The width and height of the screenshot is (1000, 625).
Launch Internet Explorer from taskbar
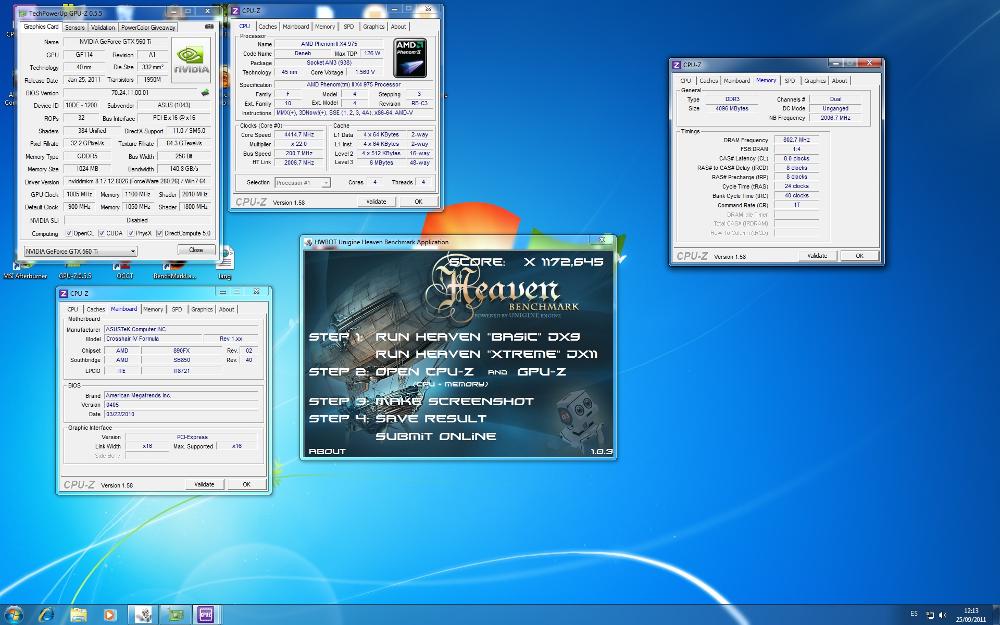point(46,615)
